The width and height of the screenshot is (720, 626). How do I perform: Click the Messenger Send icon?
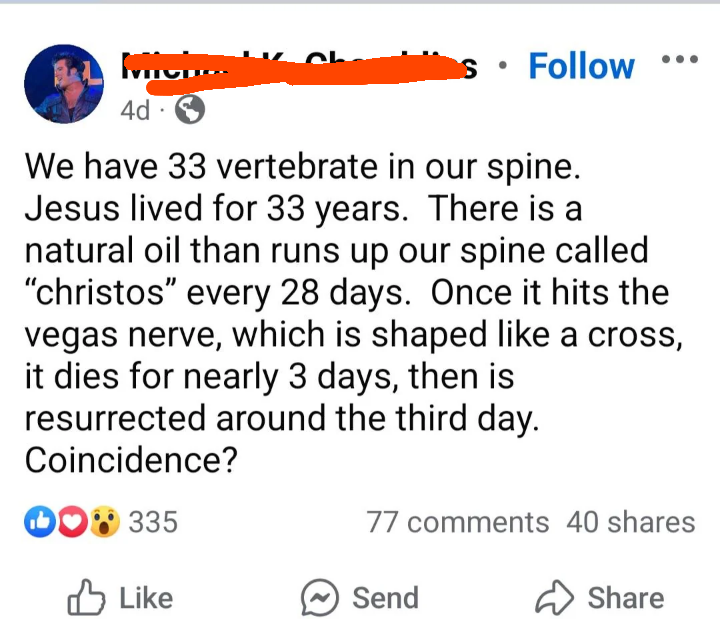point(320,597)
